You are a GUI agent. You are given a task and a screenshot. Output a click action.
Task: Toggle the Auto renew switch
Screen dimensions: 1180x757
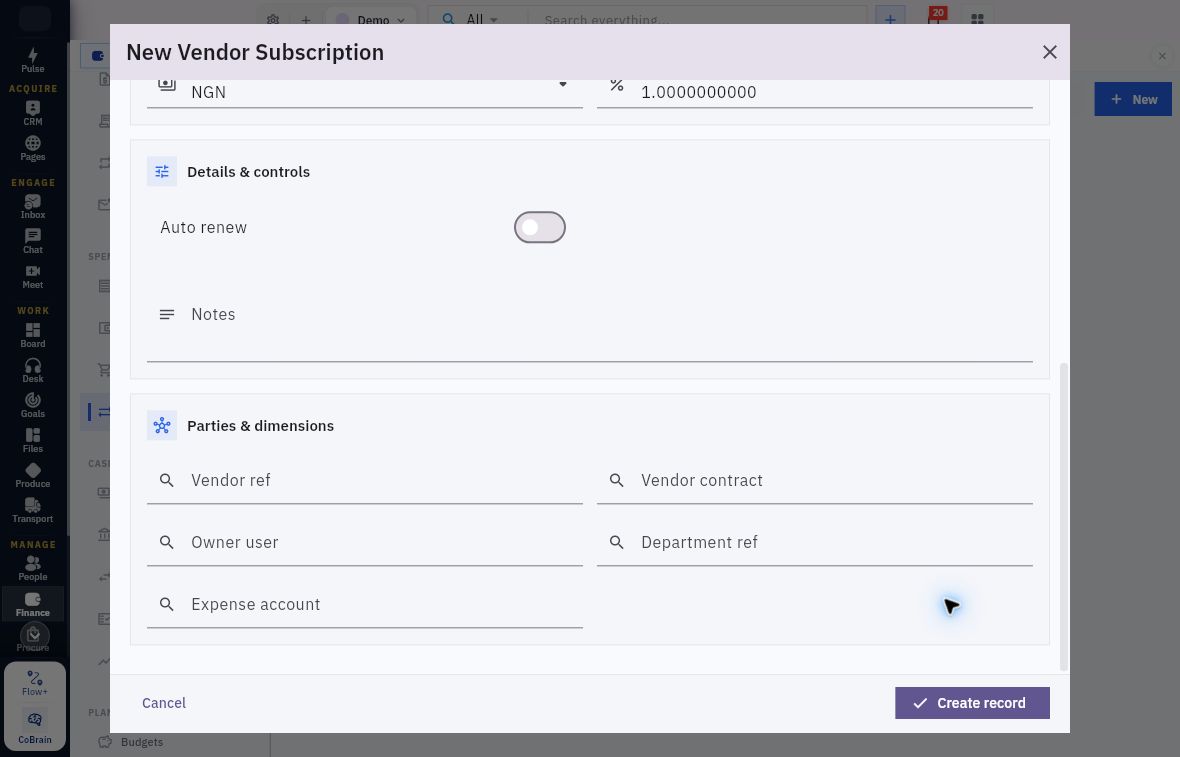coord(540,227)
